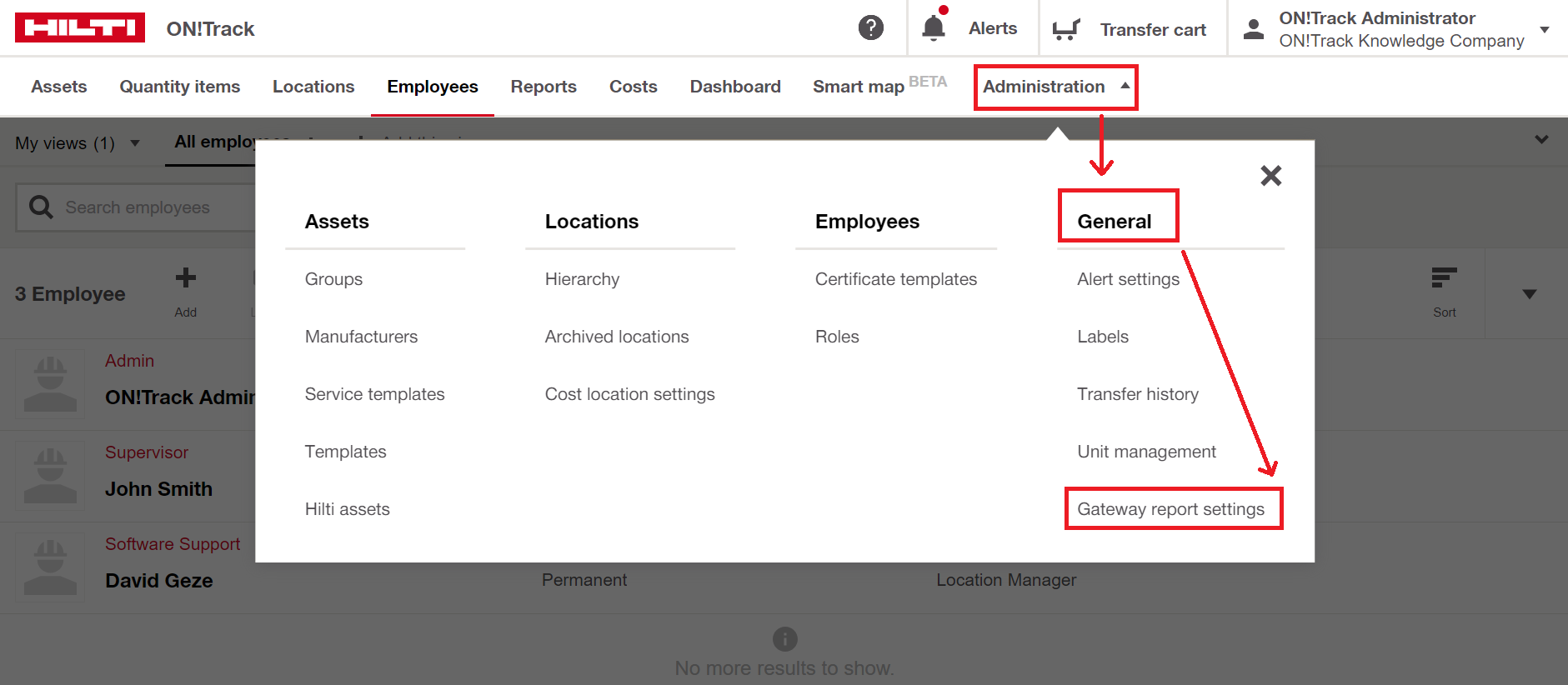Image resolution: width=1568 pixels, height=685 pixels.
Task: Open Alert settings
Action: click(x=1128, y=279)
